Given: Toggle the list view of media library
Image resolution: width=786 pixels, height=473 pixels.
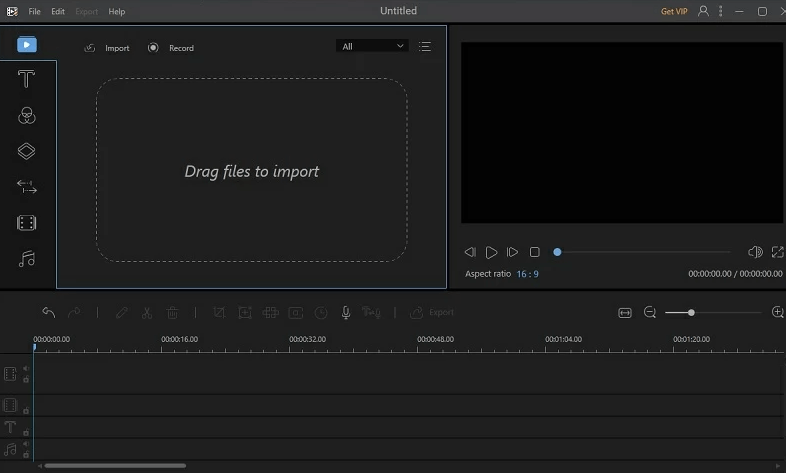Looking at the screenshot, I should pyautogui.click(x=425, y=46).
